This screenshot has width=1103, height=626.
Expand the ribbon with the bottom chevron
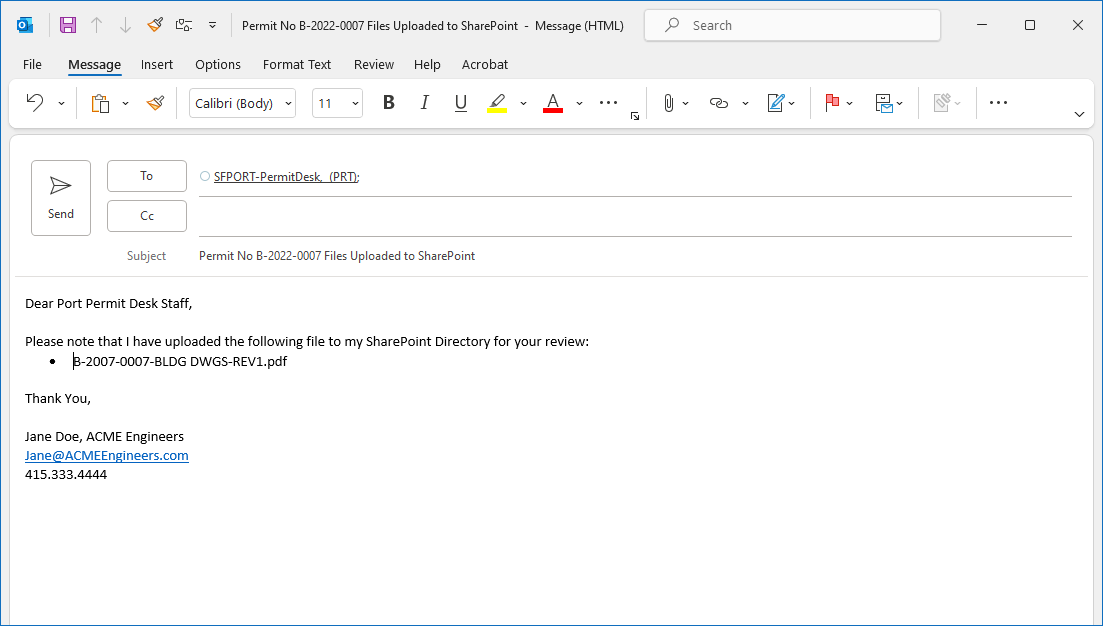click(1079, 114)
